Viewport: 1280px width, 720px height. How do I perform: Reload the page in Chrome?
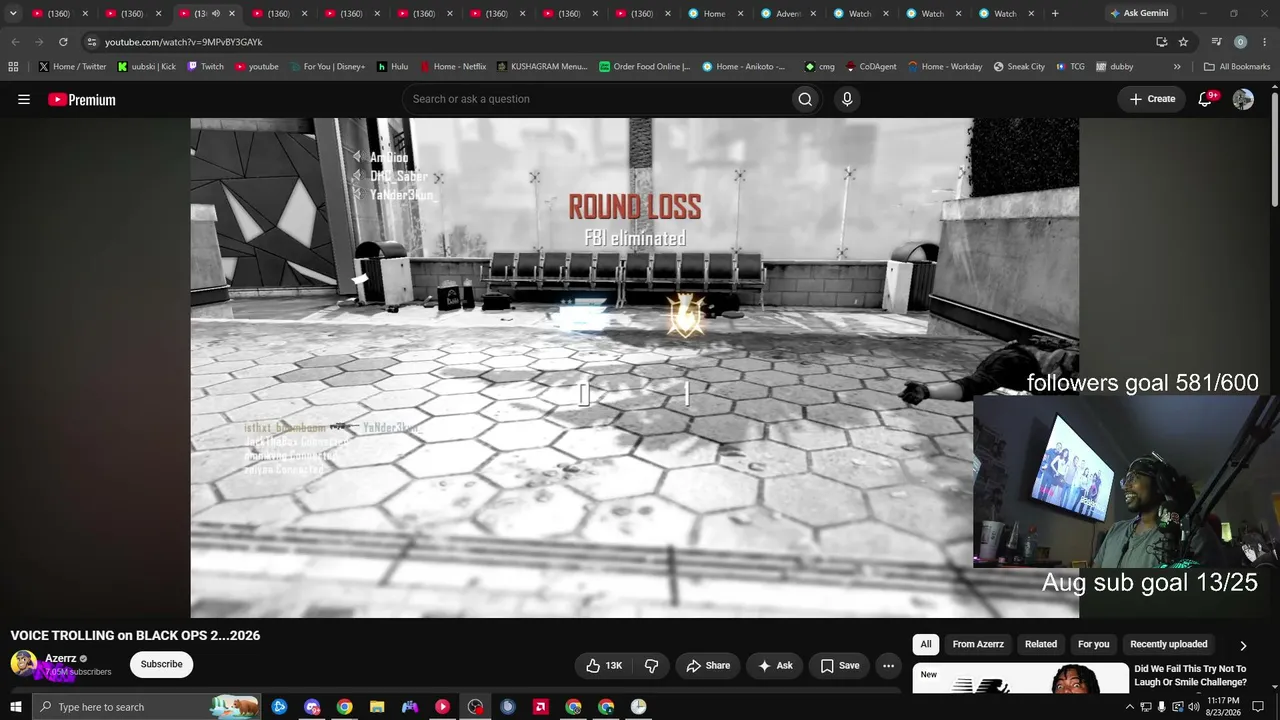tap(63, 42)
